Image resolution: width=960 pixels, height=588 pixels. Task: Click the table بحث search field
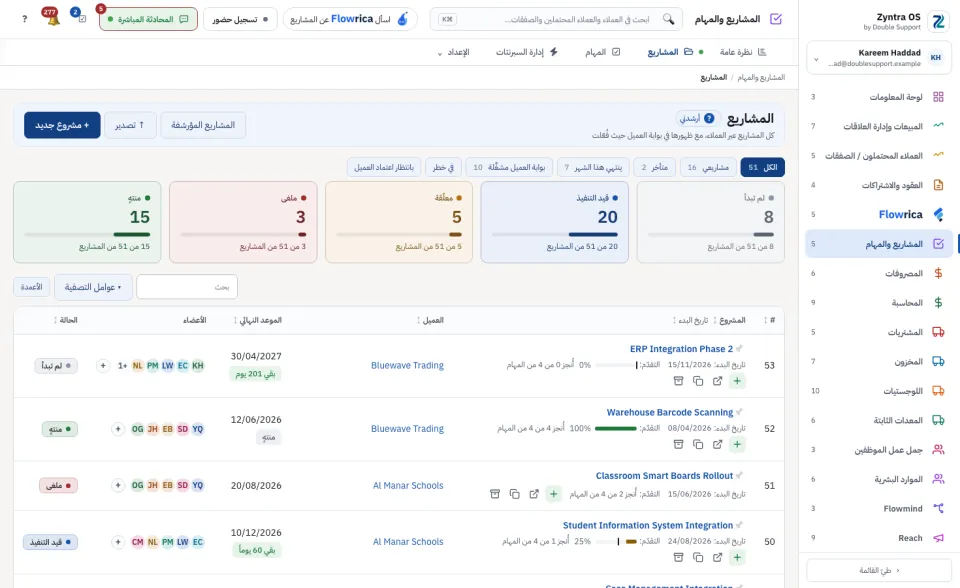(x=187, y=287)
